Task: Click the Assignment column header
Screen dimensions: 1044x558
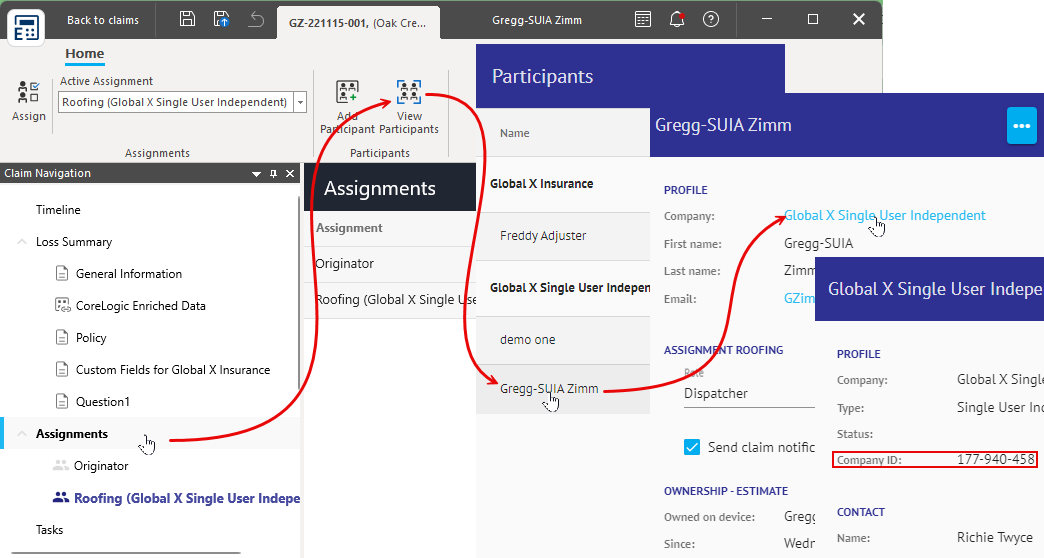Action: point(349,228)
